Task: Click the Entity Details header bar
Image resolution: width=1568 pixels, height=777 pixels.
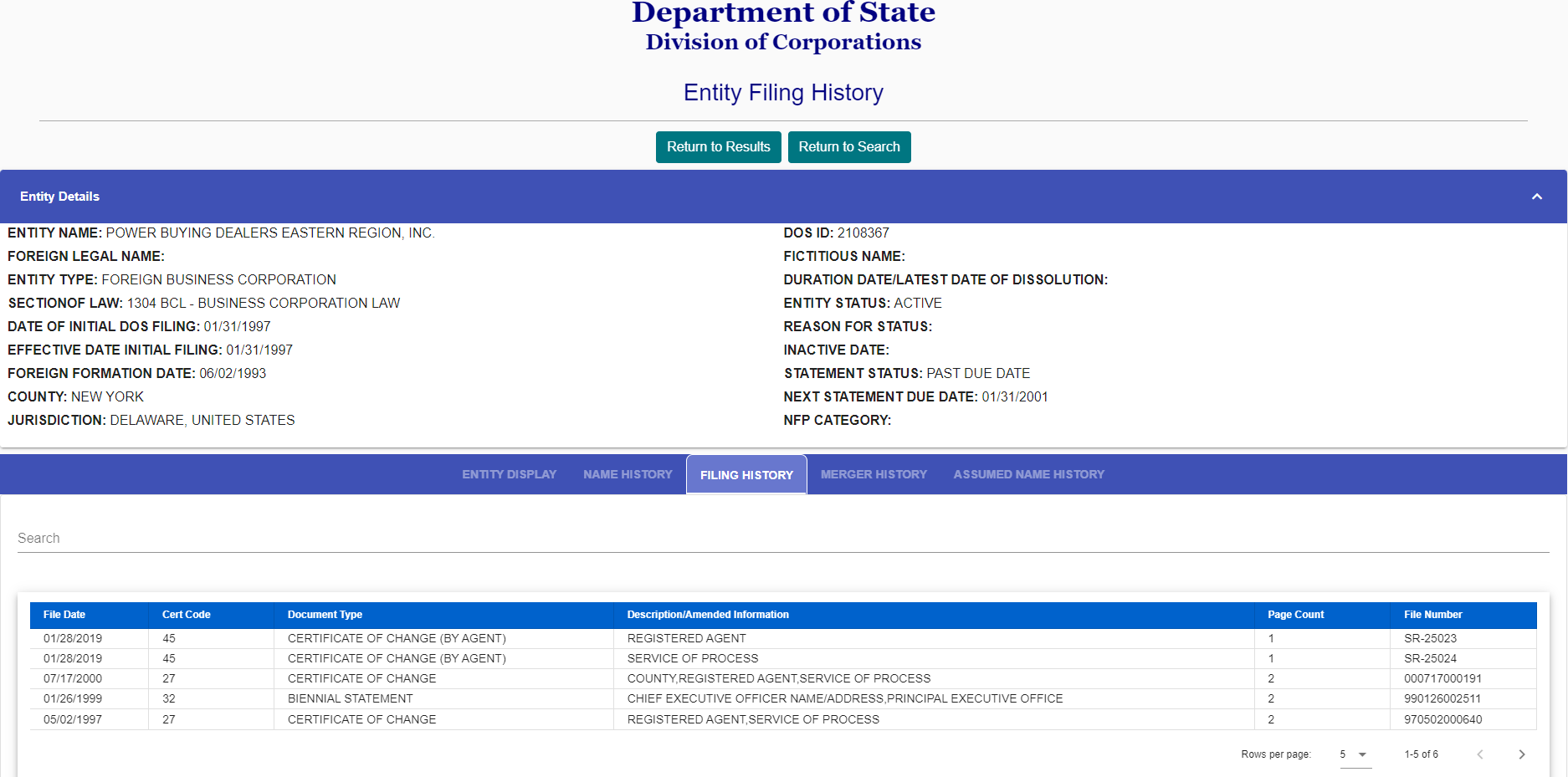Action: [783, 197]
